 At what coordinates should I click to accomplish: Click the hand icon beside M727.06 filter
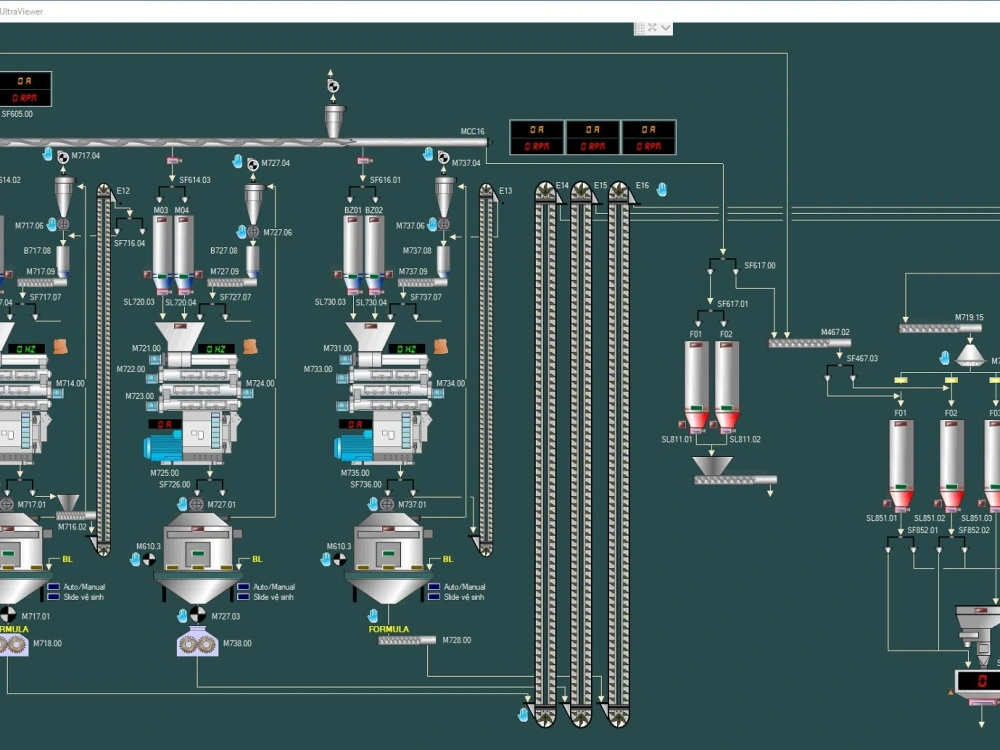tap(240, 230)
